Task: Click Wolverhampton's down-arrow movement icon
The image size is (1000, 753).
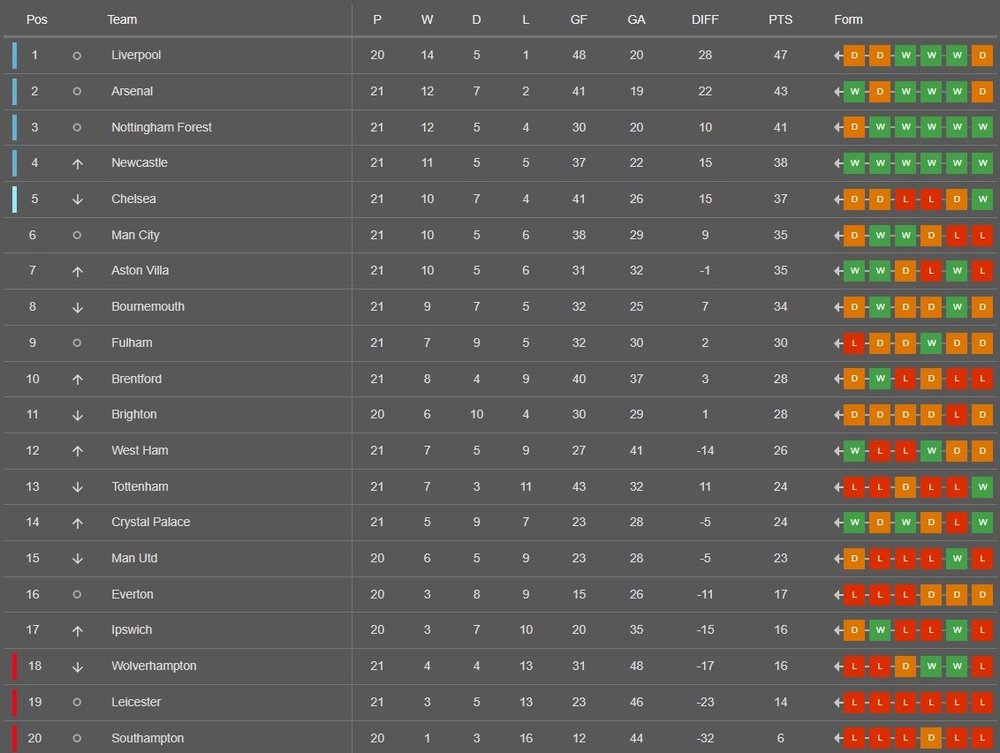Action: tap(77, 667)
